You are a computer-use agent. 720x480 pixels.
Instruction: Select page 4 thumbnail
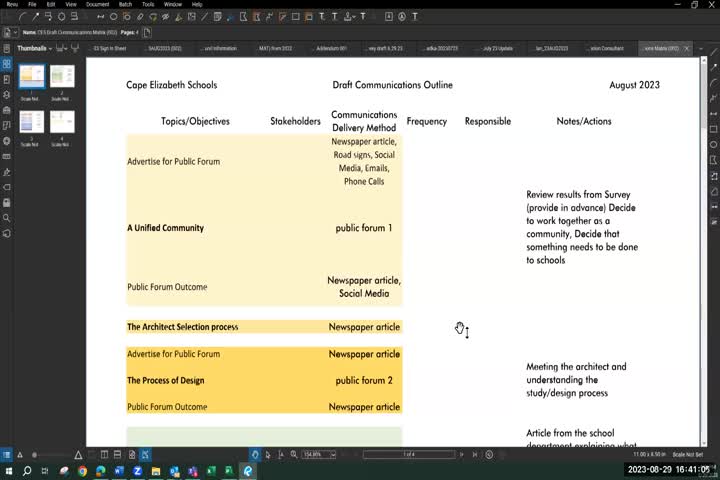62,122
